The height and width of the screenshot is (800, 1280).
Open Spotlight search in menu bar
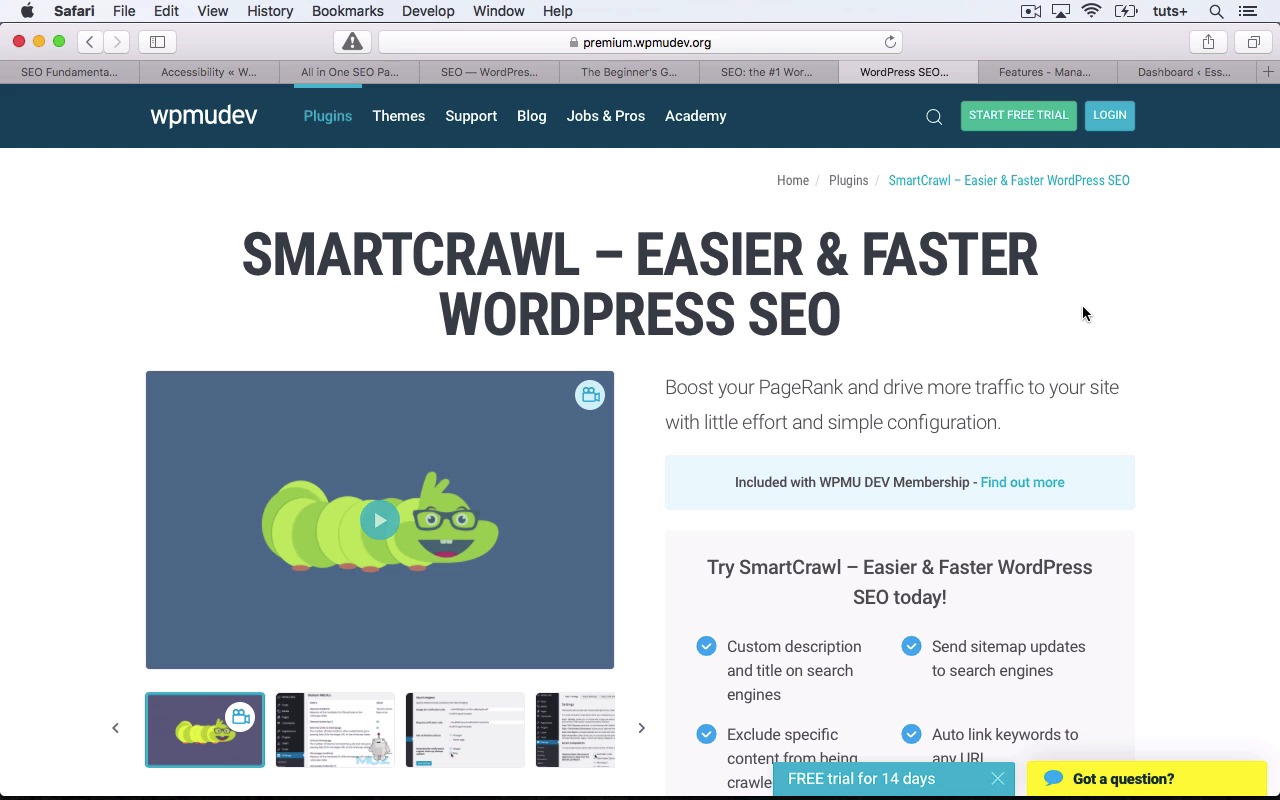pos(1216,11)
